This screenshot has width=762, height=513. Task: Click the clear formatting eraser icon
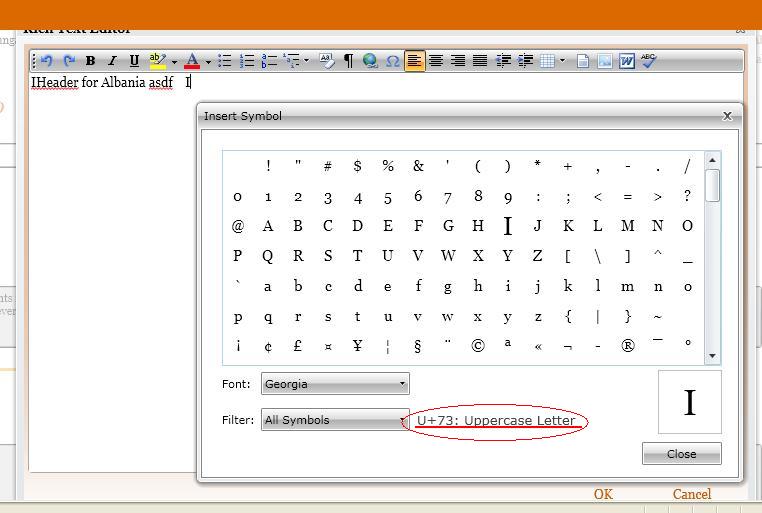(327, 61)
